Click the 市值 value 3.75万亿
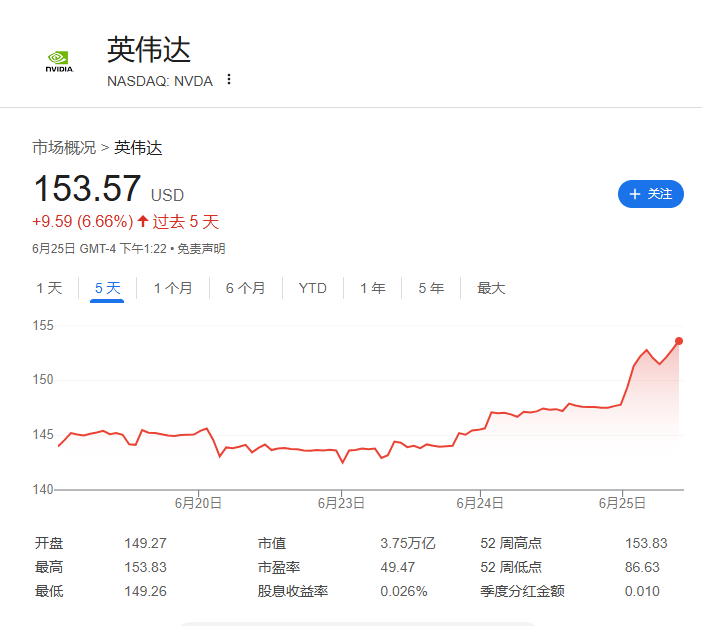Image resolution: width=702 pixels, height=626 pixels. pos(408,543)
